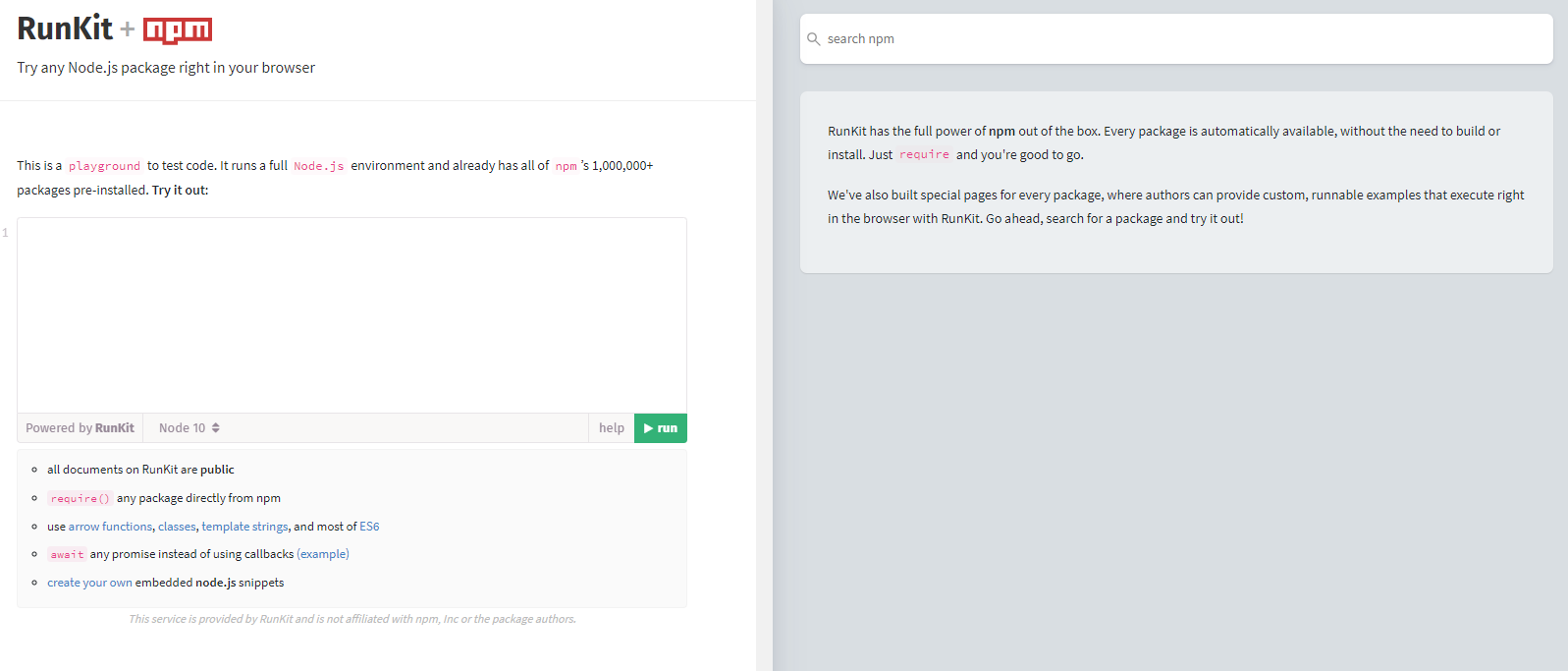Open the template strings link
Screen dimensions: 1568x671
tap(244, 527)
